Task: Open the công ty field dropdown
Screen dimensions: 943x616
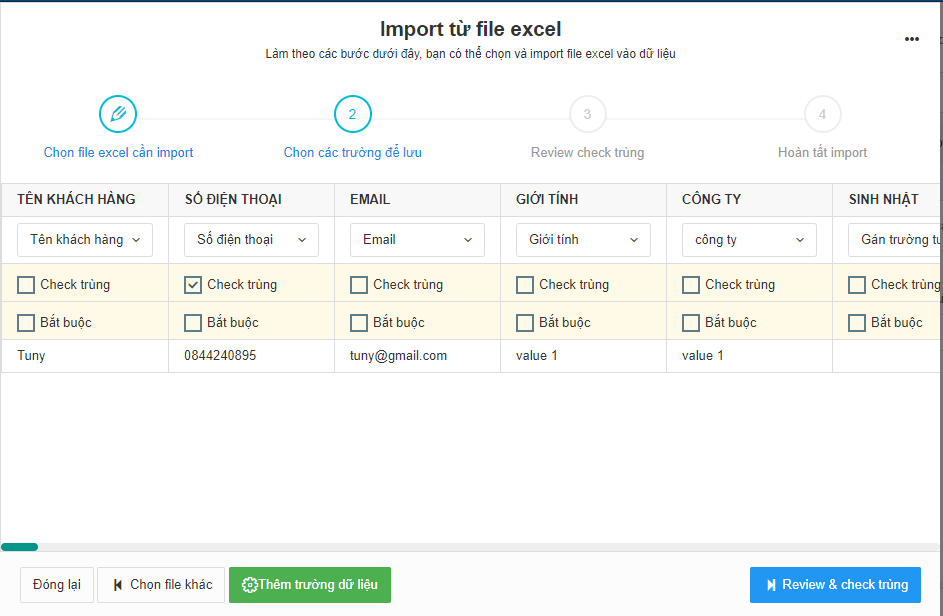Action: click(749, 239)
